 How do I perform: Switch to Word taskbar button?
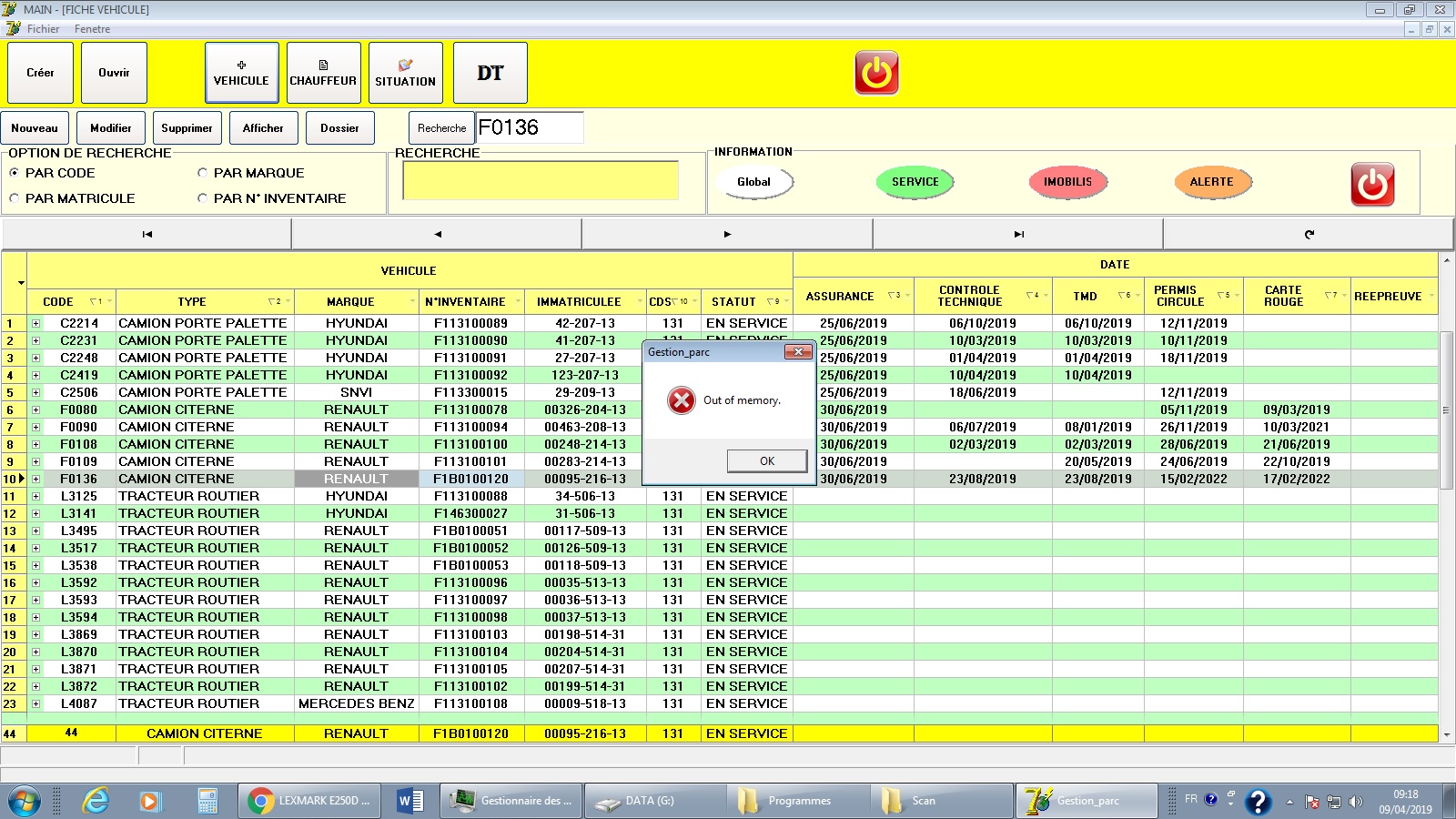[x=411, y=801]
